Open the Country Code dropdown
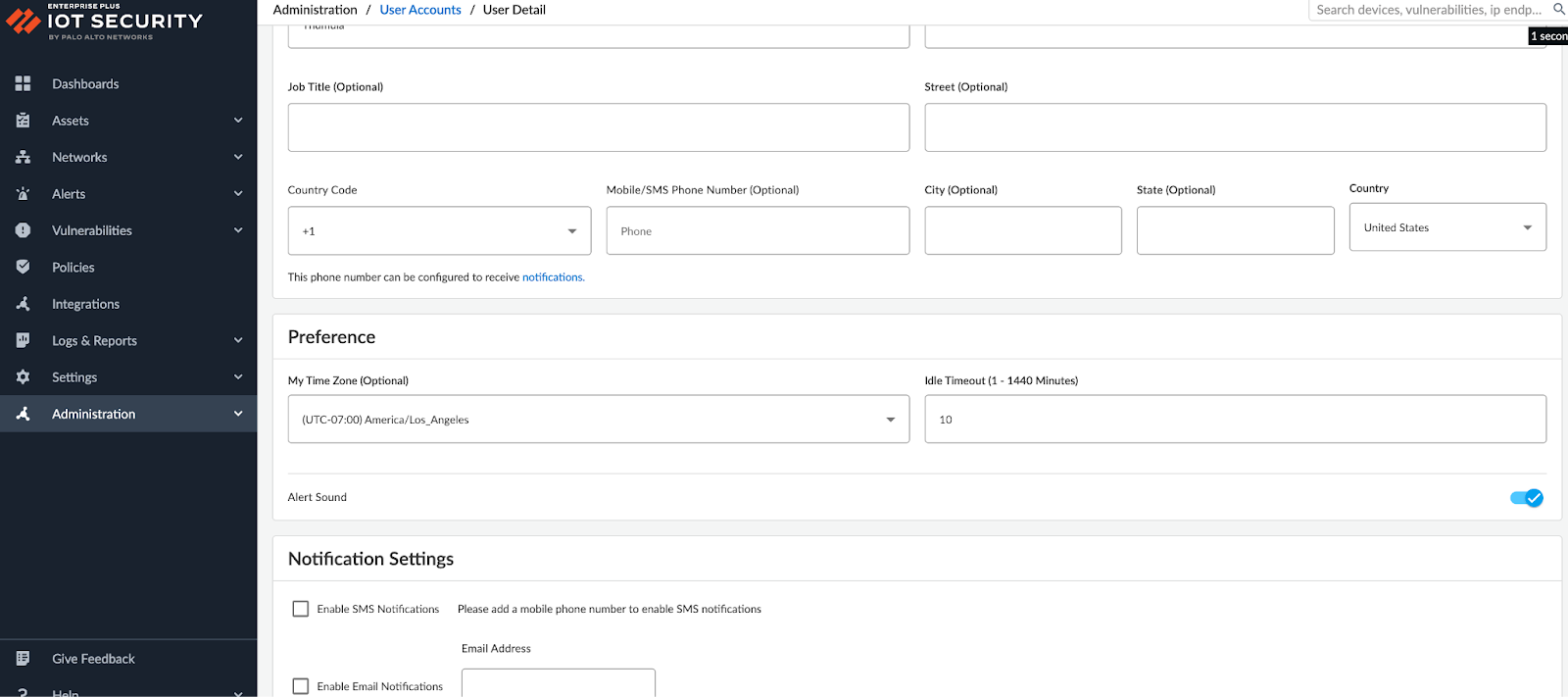 pyautogui.click(x=439, y=231)
